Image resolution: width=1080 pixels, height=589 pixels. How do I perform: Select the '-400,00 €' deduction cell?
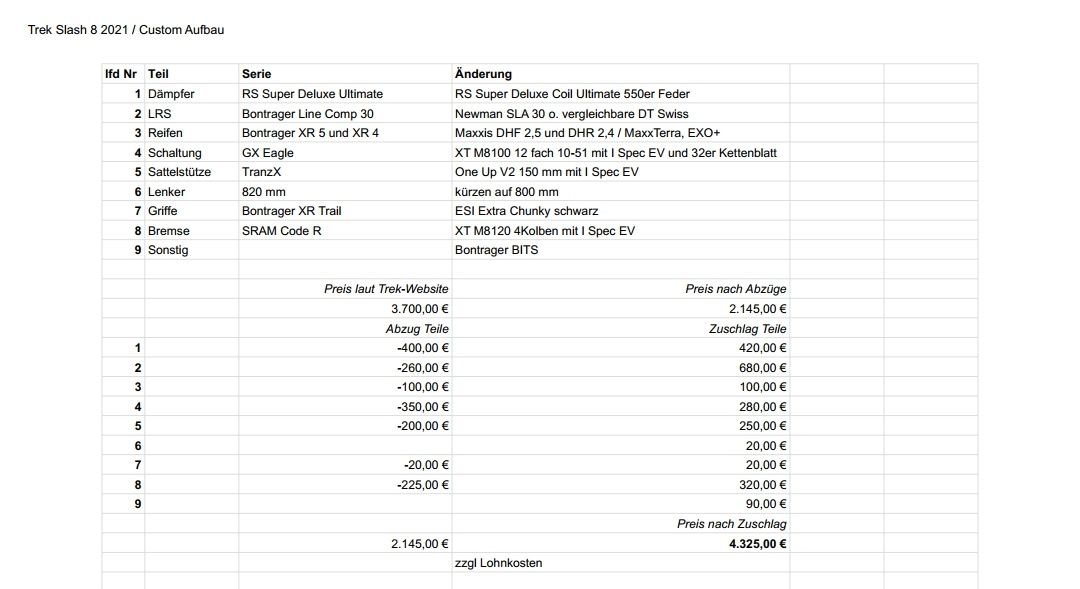pos(422,348)
